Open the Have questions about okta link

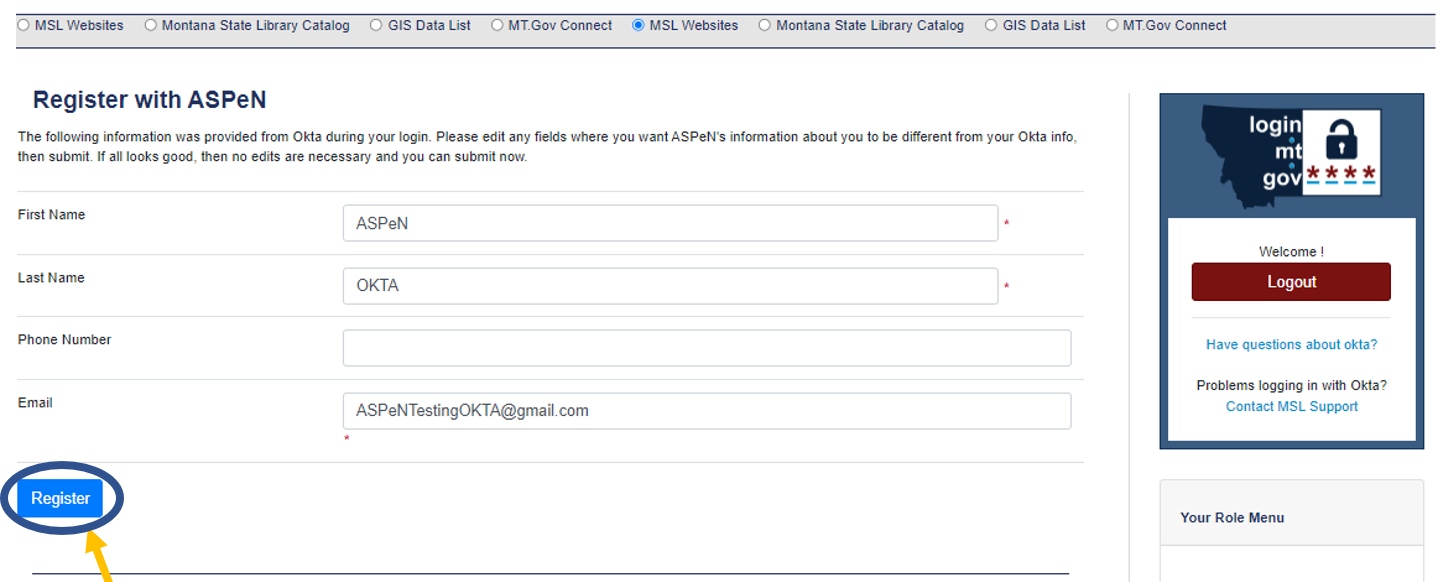coord(1291,344)
